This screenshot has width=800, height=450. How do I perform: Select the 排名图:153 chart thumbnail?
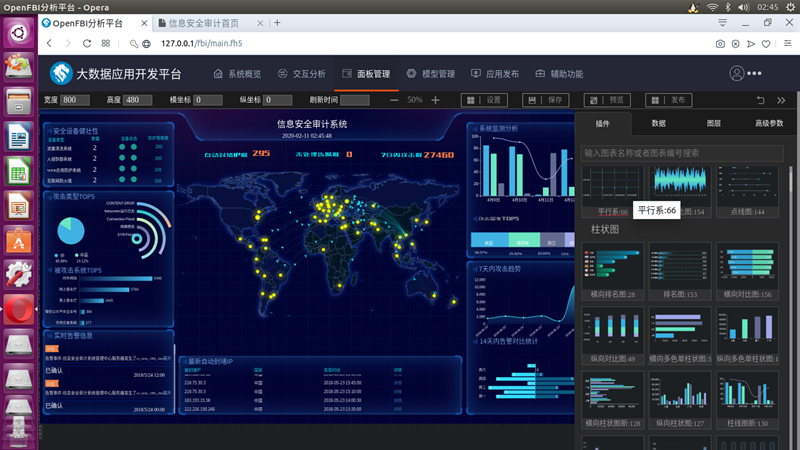click(680, 271)
